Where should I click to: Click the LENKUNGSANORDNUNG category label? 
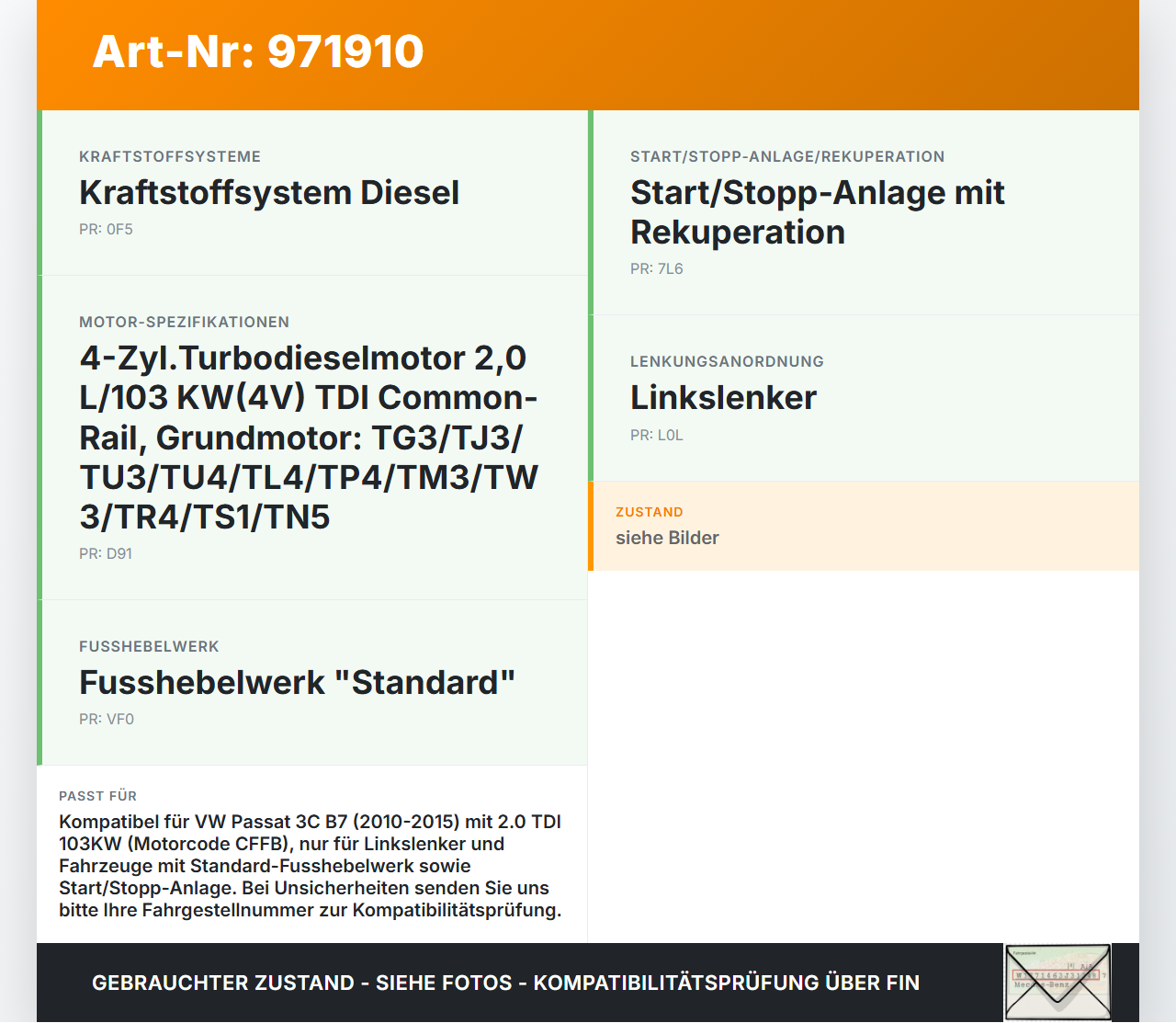(727, 361)
